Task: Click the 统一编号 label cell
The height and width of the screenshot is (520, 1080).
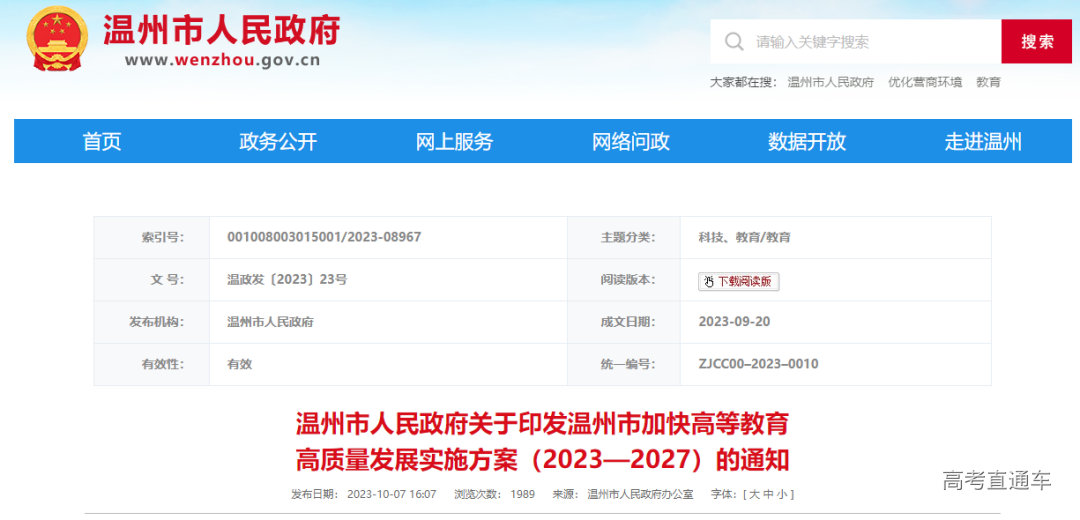Action: tap(623, 364)
